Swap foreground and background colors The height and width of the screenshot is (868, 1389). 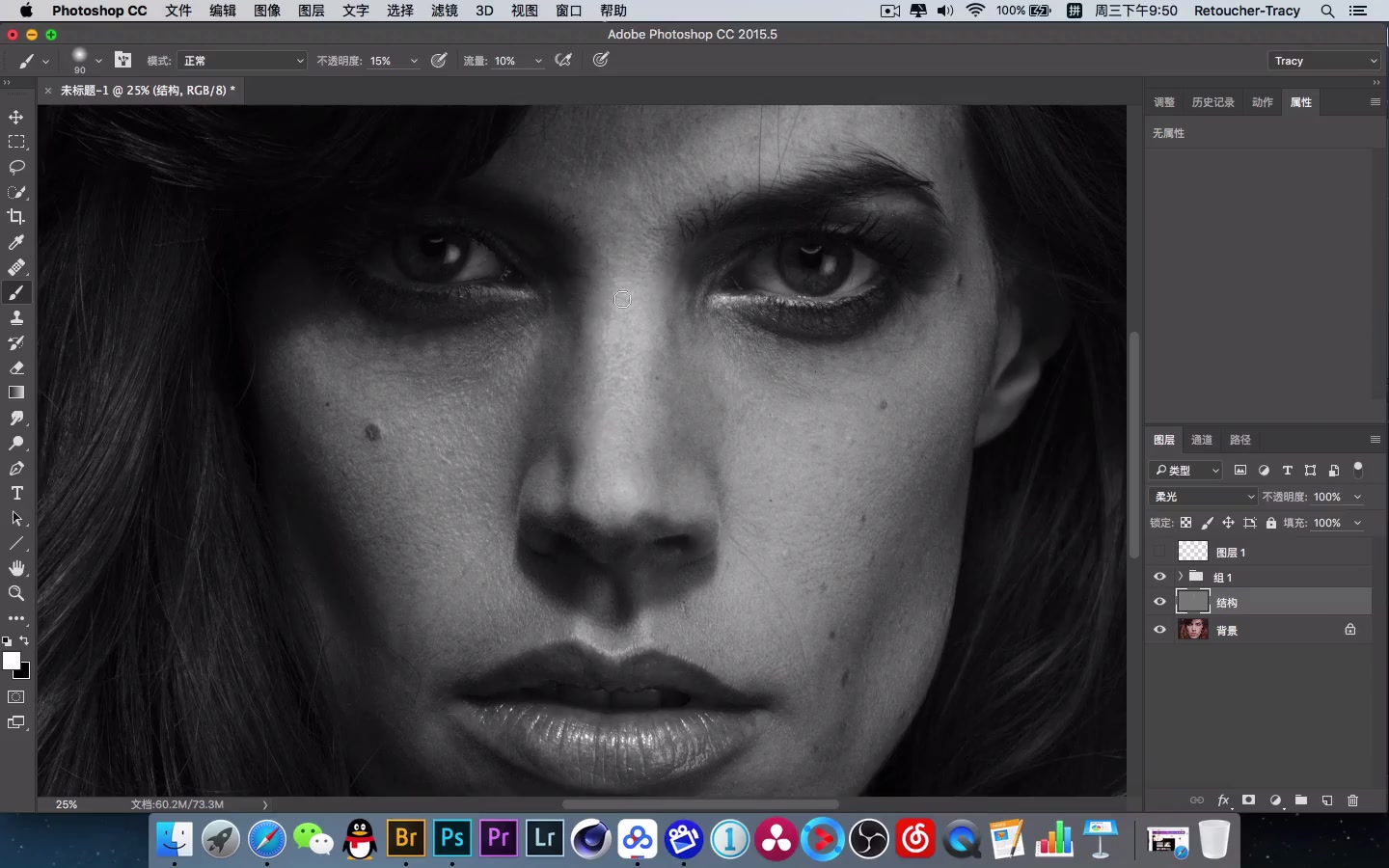[25, 640]
